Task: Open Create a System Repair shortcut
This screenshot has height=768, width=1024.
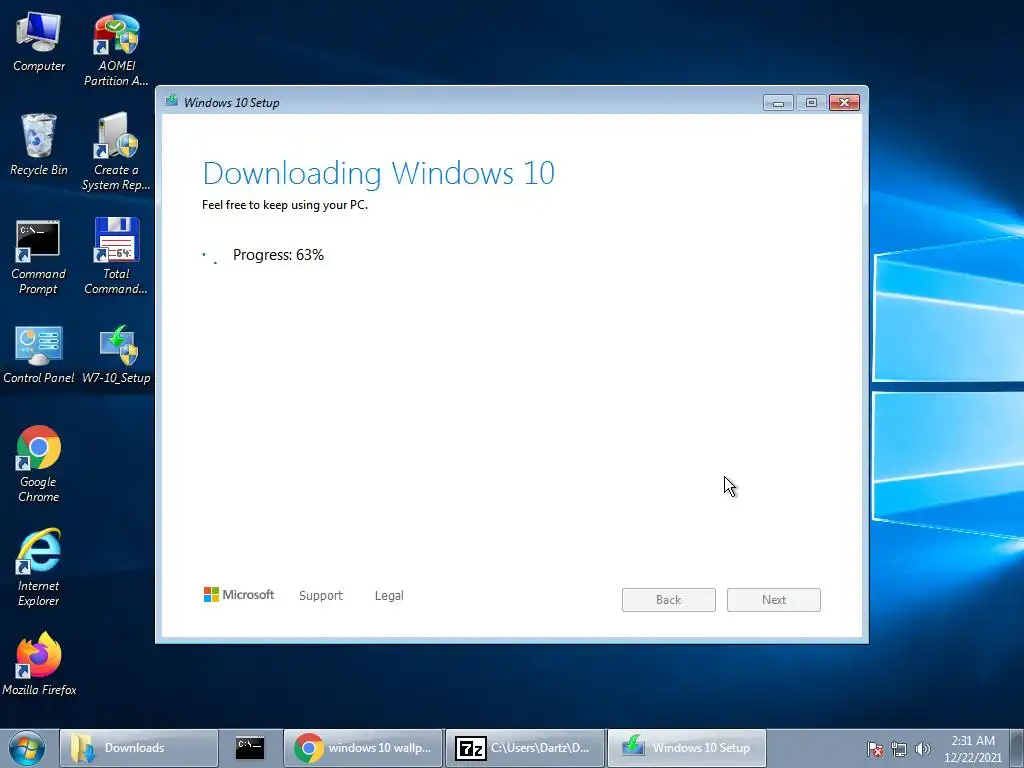Action: tap(116, 152)
